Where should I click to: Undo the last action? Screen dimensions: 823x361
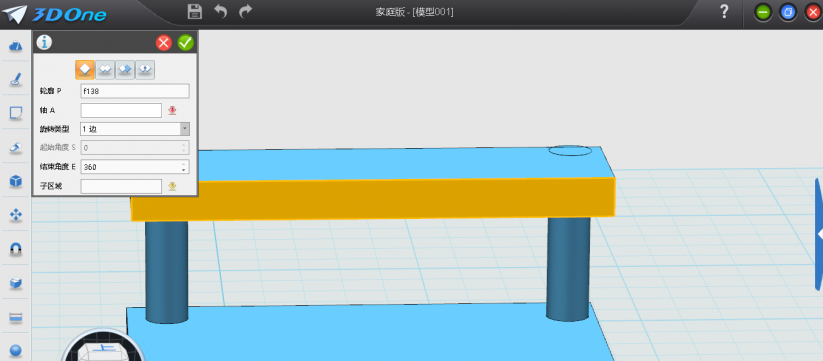coord(220,12)
